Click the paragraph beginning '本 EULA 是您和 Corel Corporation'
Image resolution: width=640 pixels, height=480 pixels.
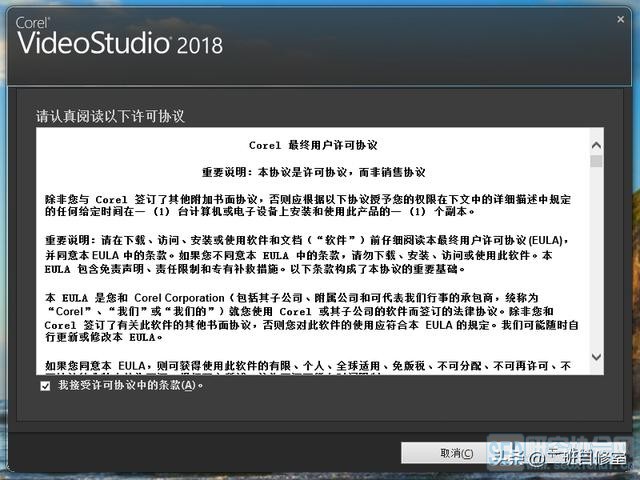coord(311,318)
